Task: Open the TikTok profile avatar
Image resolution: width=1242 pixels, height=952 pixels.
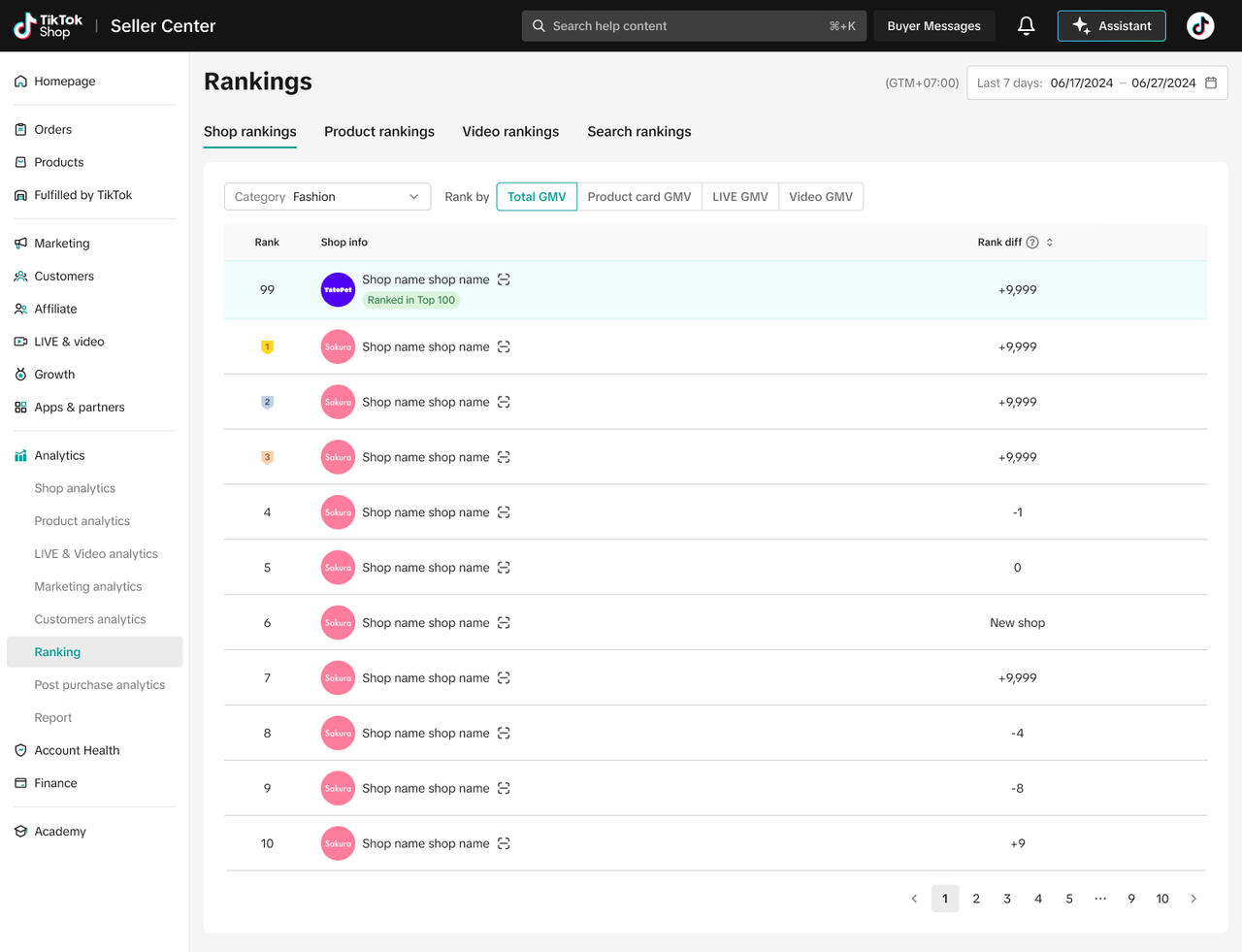Action: click(1200, 26)
